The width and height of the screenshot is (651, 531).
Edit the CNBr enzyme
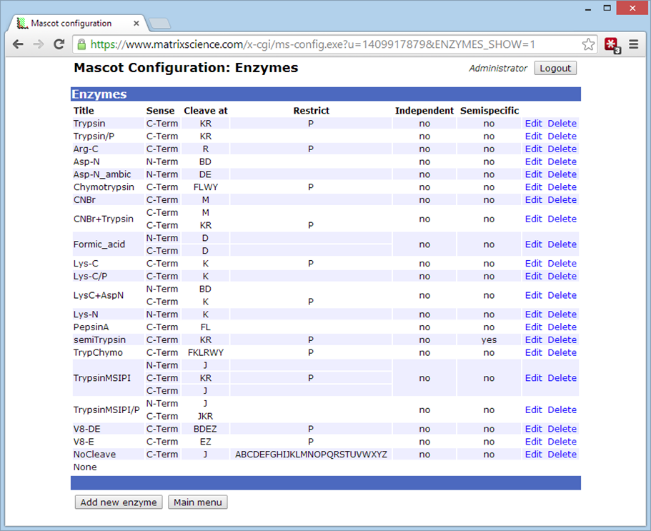[x=533, y=200]
